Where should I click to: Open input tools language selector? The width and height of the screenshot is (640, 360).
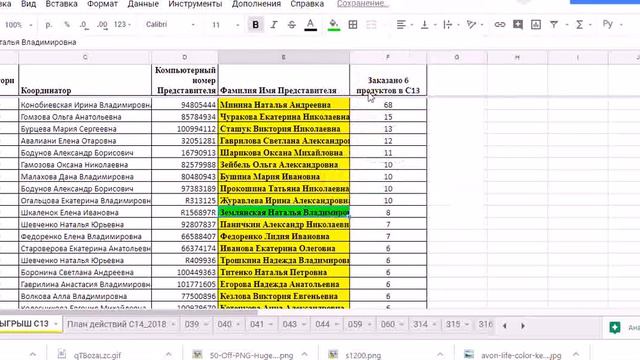(x=612, y=24)
